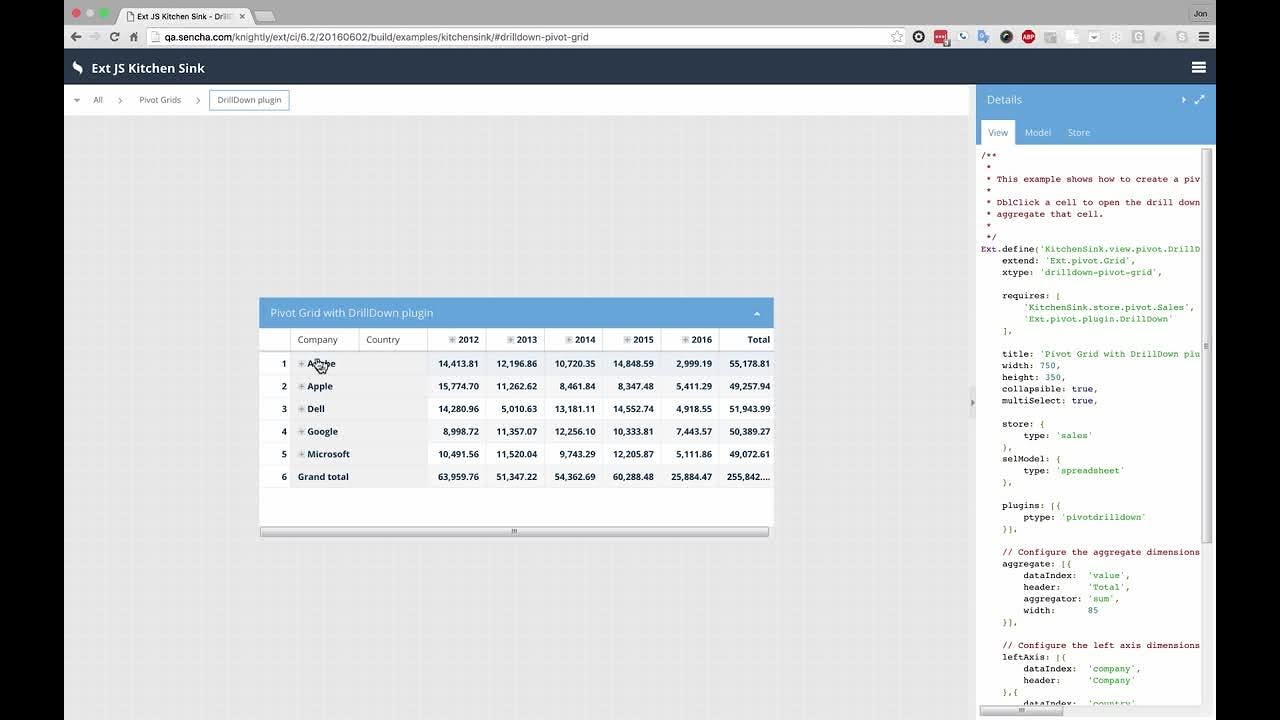This screenshot has width=1280, height=720.
Task: Expand the Apple company row
Action: tap(301, 386)
